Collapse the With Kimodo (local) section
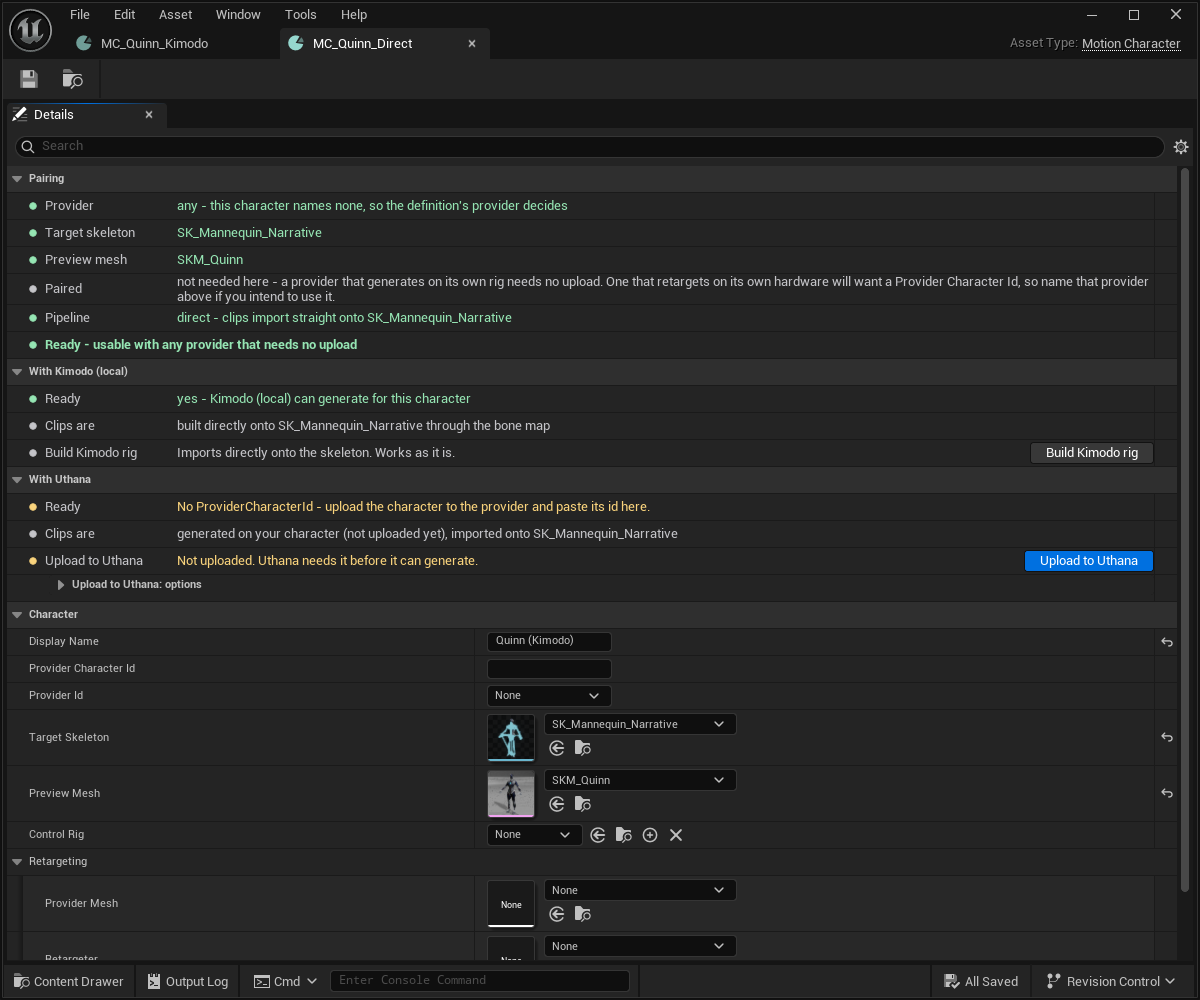The height and width of the screenshot is (1000, 1200). (x=17, y=372)
